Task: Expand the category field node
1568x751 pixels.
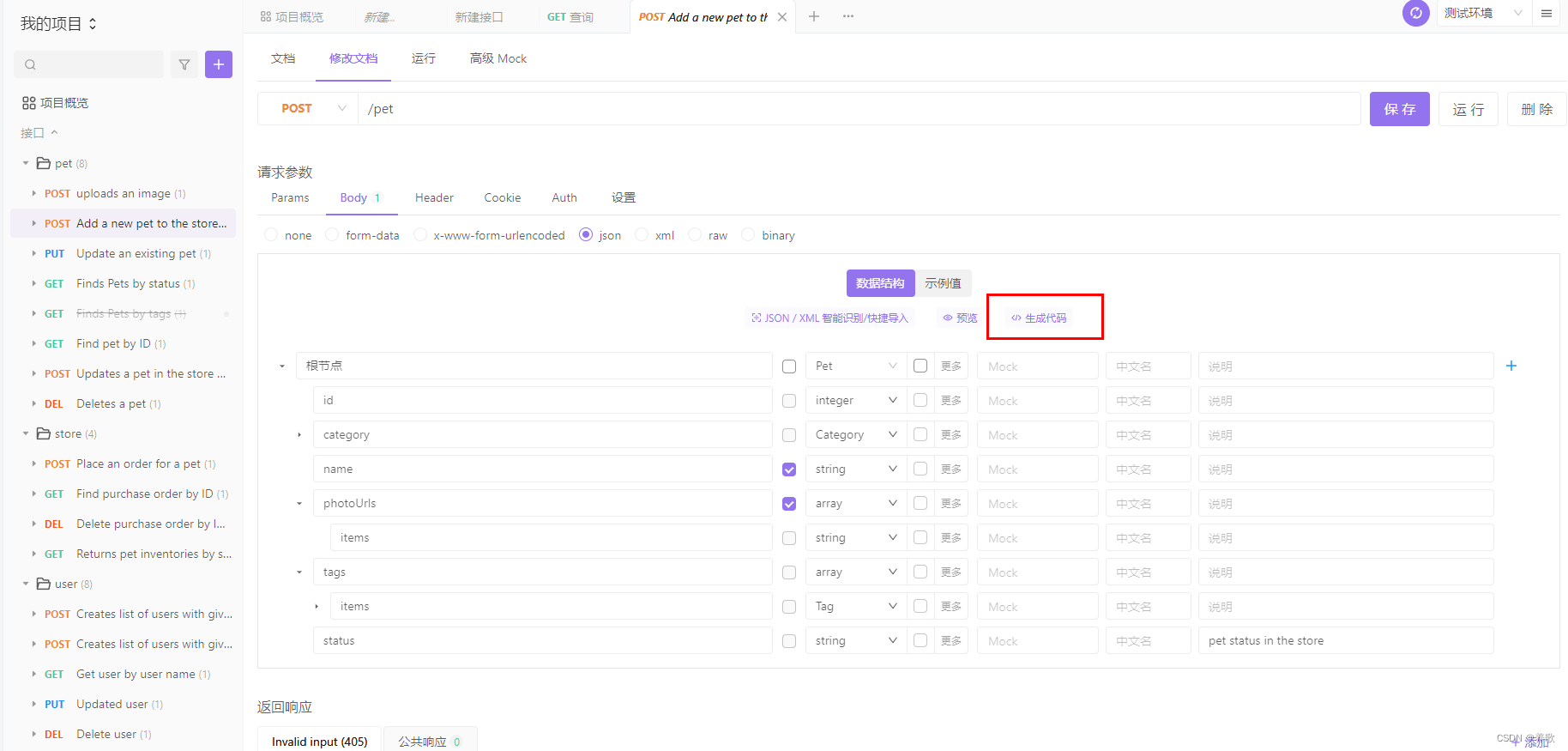Action: [x=299, y=435]
